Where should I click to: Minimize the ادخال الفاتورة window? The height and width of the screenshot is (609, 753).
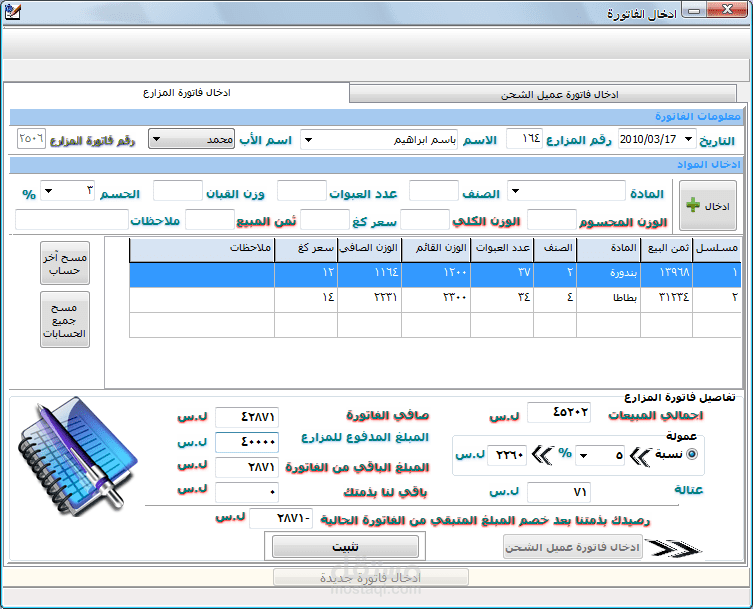coord(694,11)
